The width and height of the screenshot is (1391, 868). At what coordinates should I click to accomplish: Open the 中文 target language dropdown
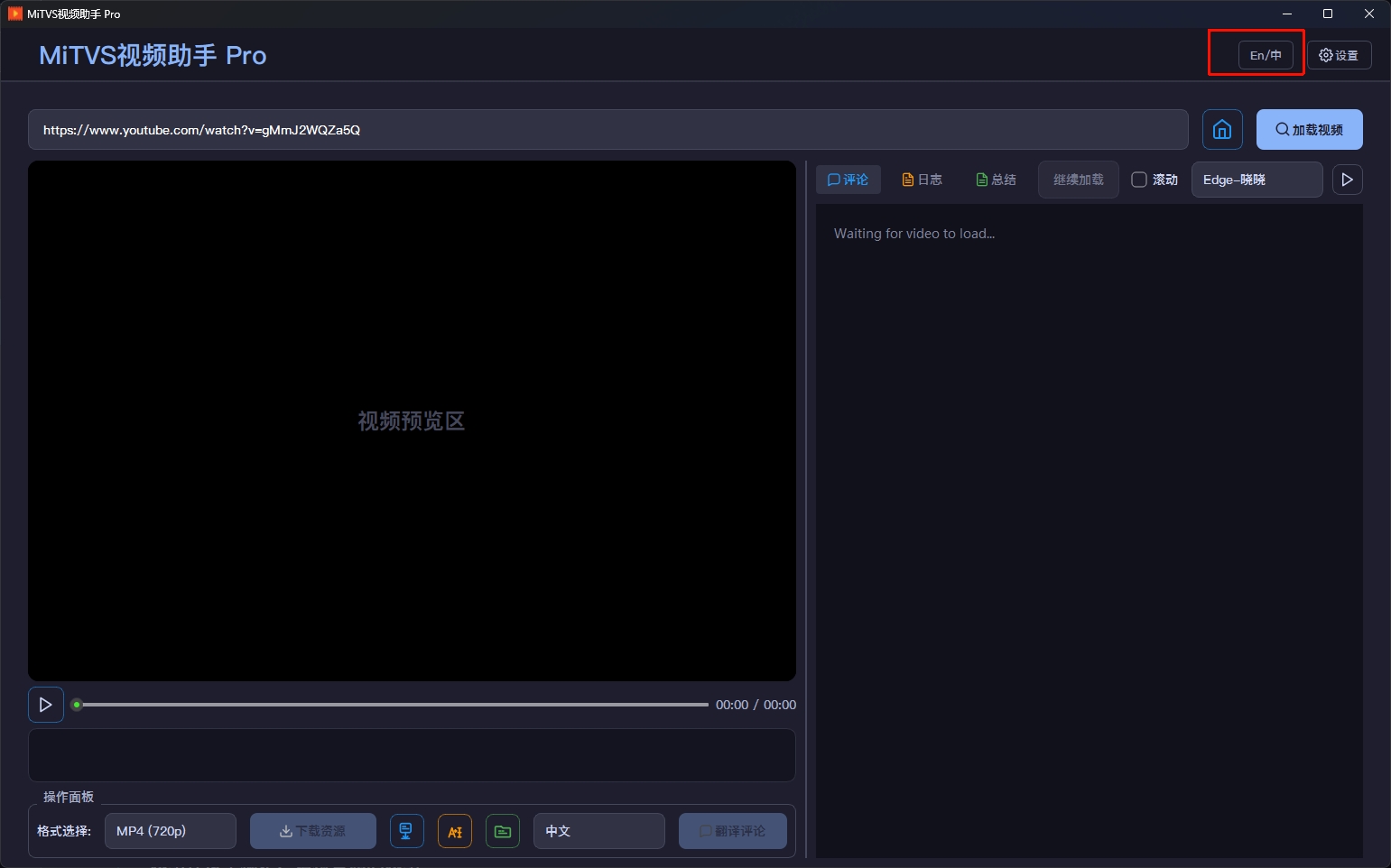[598, 830]
